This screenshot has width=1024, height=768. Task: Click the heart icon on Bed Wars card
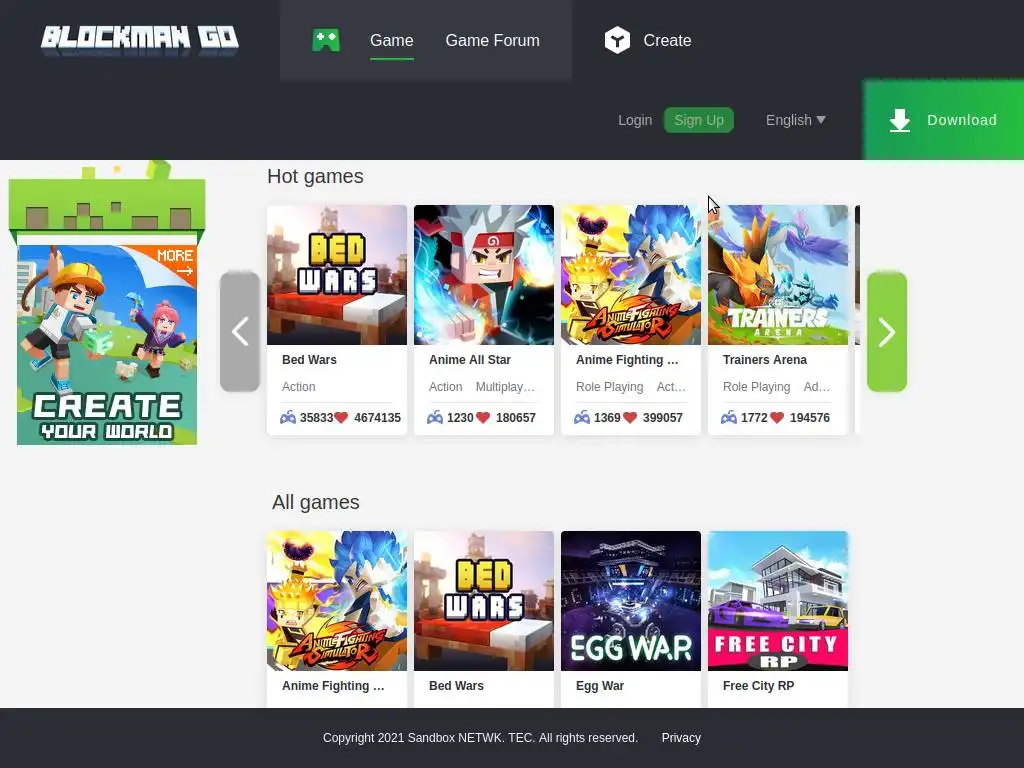click(341, 418)
